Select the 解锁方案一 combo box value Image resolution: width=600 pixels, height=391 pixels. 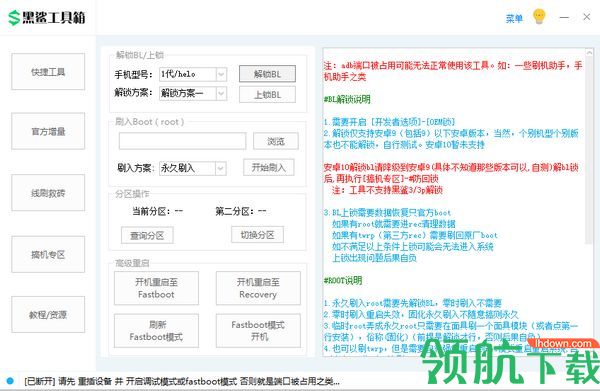(193, 93)
